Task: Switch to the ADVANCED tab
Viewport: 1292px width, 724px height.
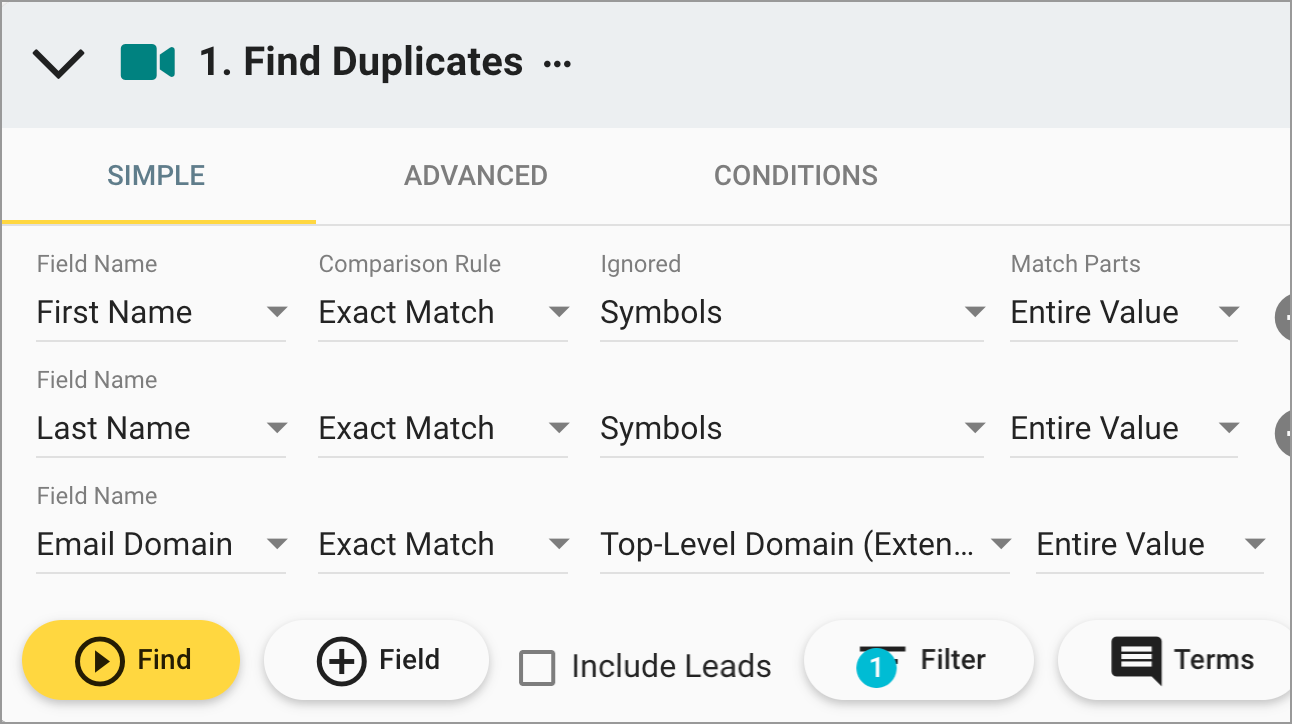Action: 475,175
